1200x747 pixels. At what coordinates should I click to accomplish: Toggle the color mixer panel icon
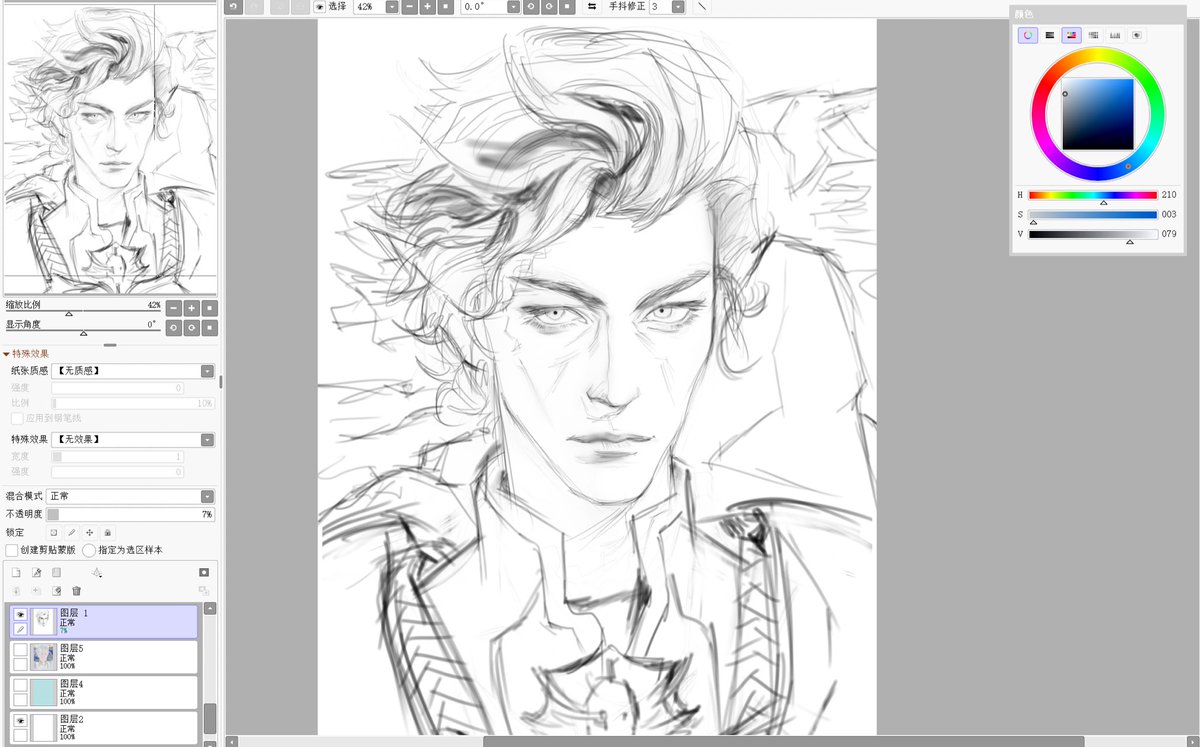[x=1093, y=35]
